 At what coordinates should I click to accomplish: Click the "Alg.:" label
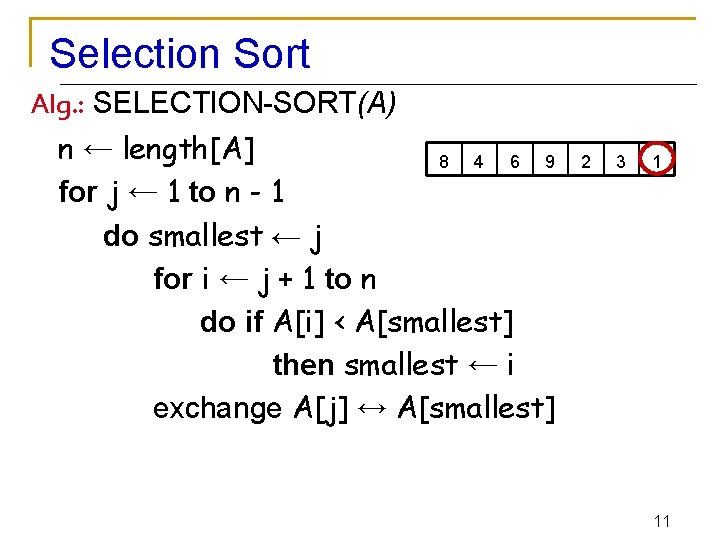coord(60,103)
